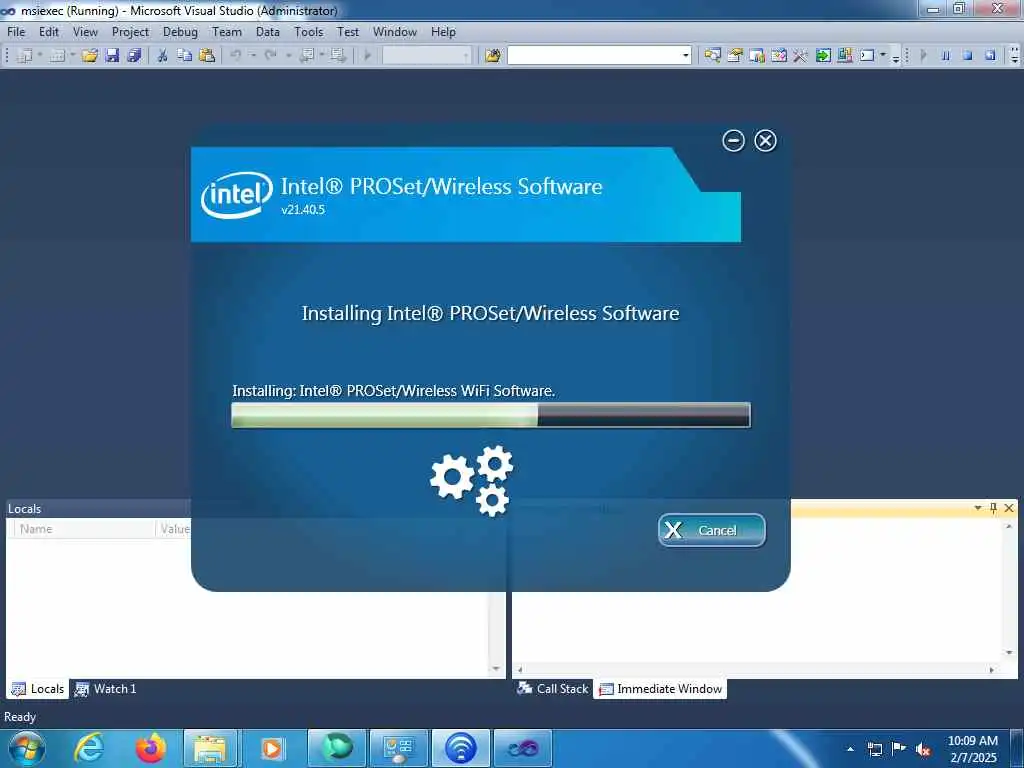Show hidden system tray icons arrow
The image size is (1024, 768).
(x=850, y=749)
